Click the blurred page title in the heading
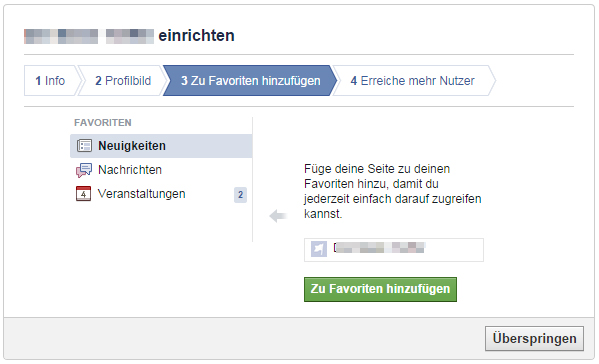Screen dimensions: 599x364 [89, 36]
